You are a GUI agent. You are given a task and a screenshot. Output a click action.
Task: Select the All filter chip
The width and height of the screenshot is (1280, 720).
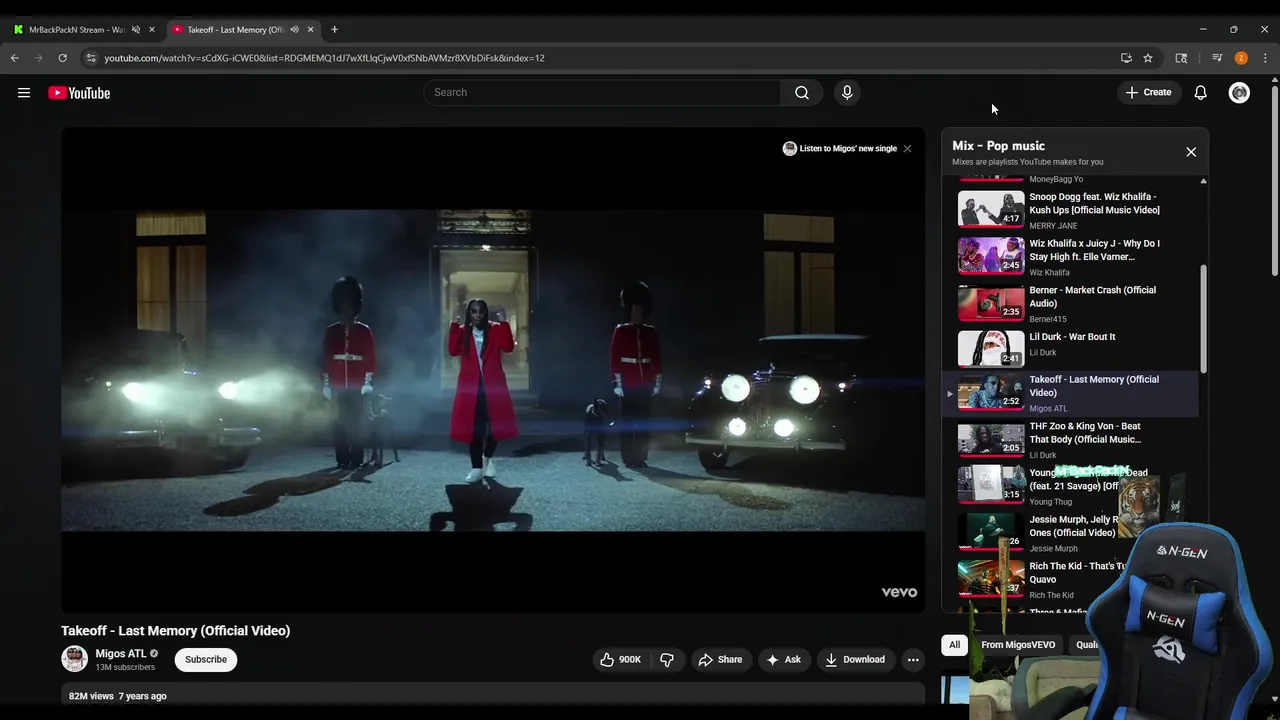click(x=955, y=645)
